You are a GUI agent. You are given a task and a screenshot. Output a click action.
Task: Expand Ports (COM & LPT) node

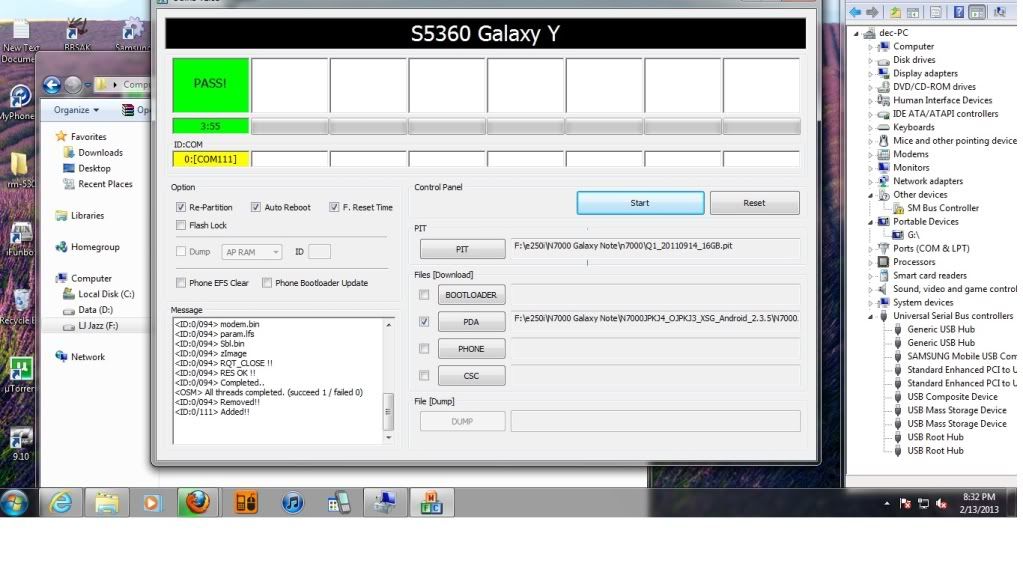[x=870, y=249]
